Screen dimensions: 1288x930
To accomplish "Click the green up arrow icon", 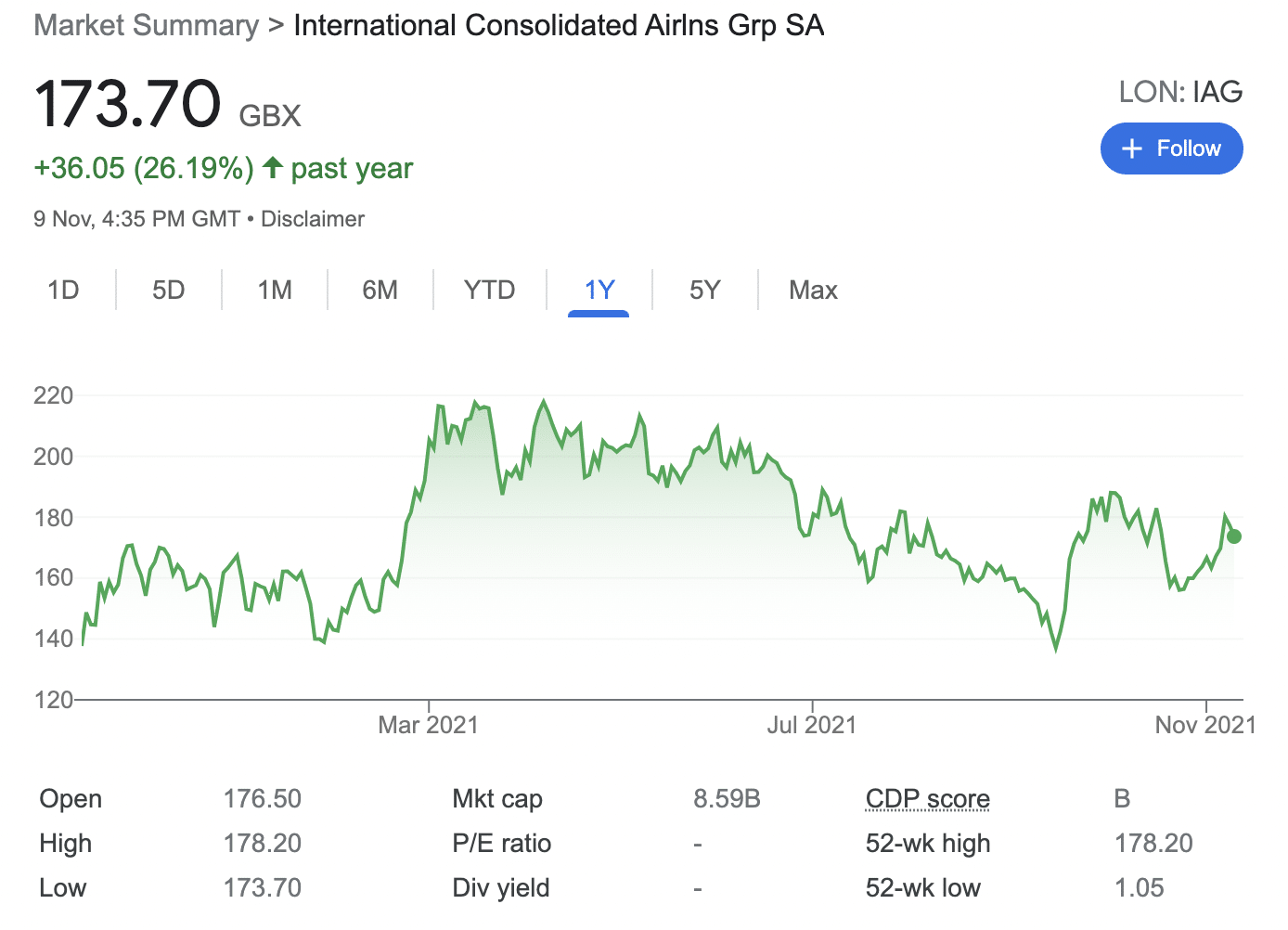I will coord(272,167).
